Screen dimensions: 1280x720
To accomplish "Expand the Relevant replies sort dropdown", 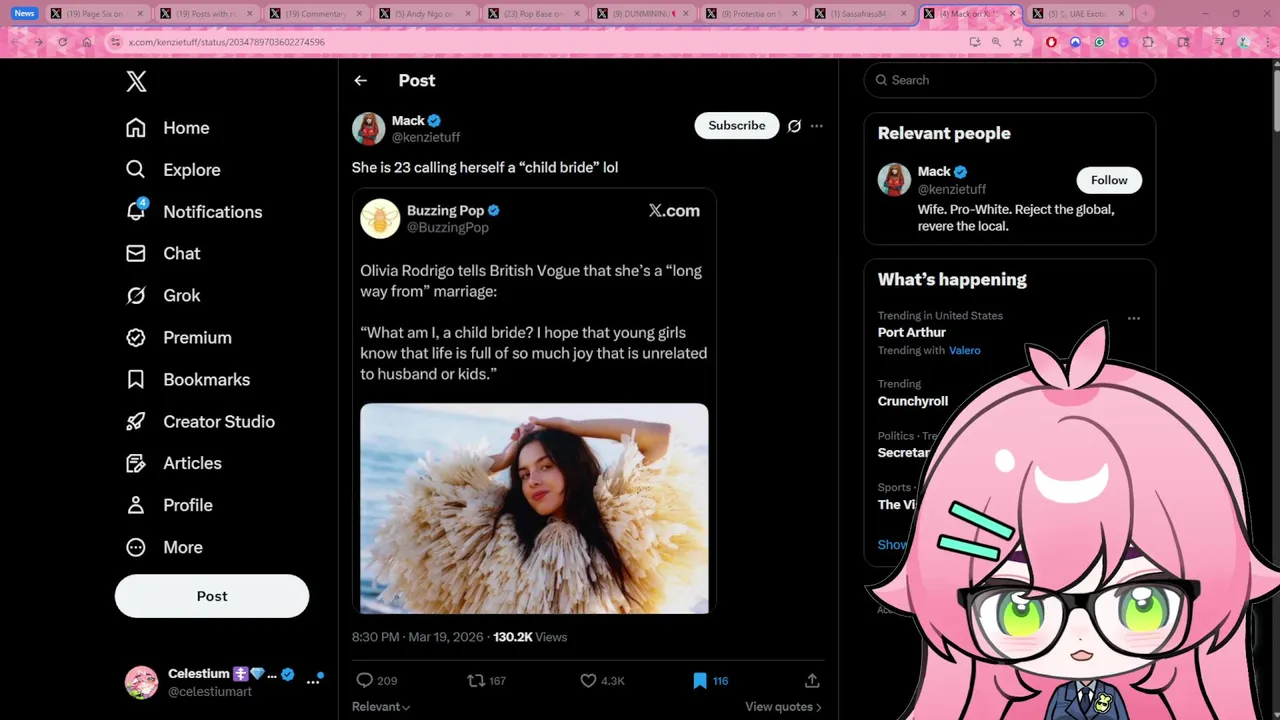I will [381, 707].
